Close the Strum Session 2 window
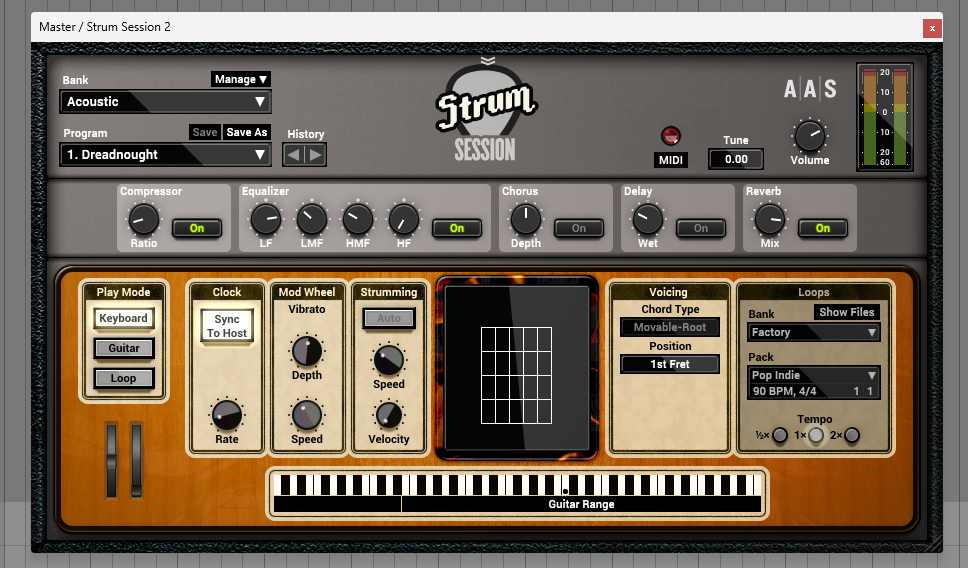 tap(932, 28)
